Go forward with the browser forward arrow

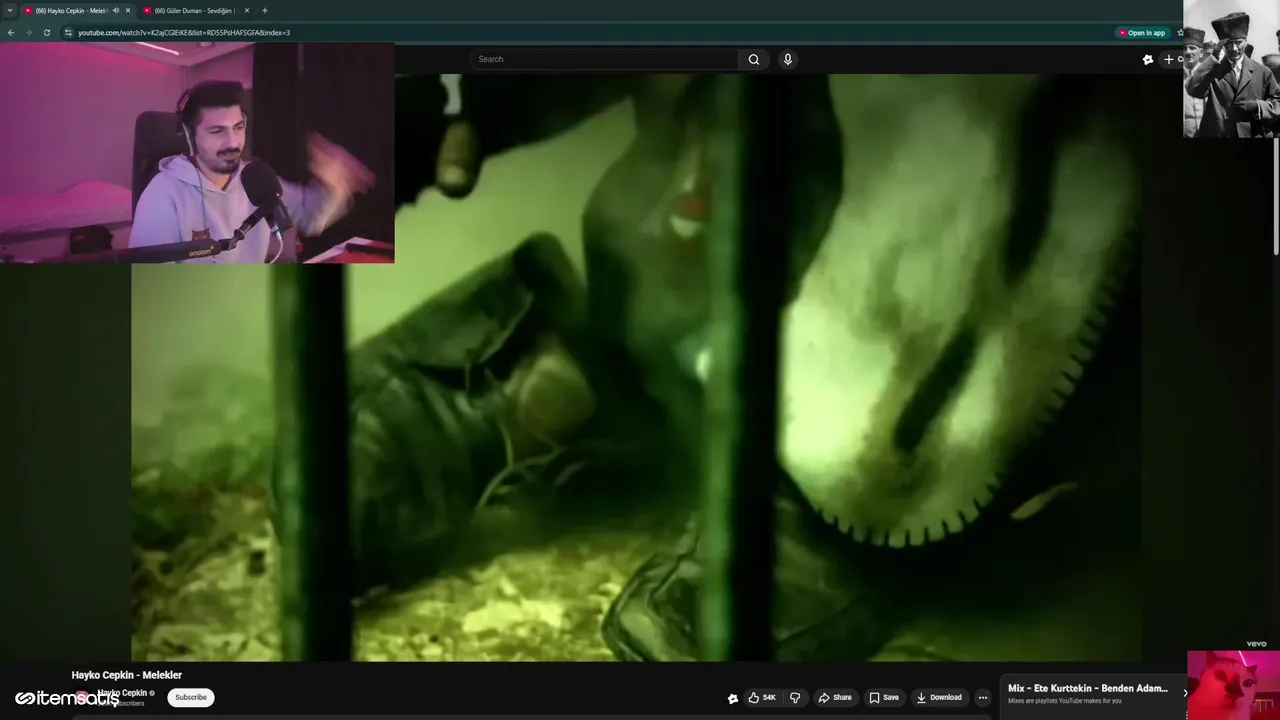28,32
